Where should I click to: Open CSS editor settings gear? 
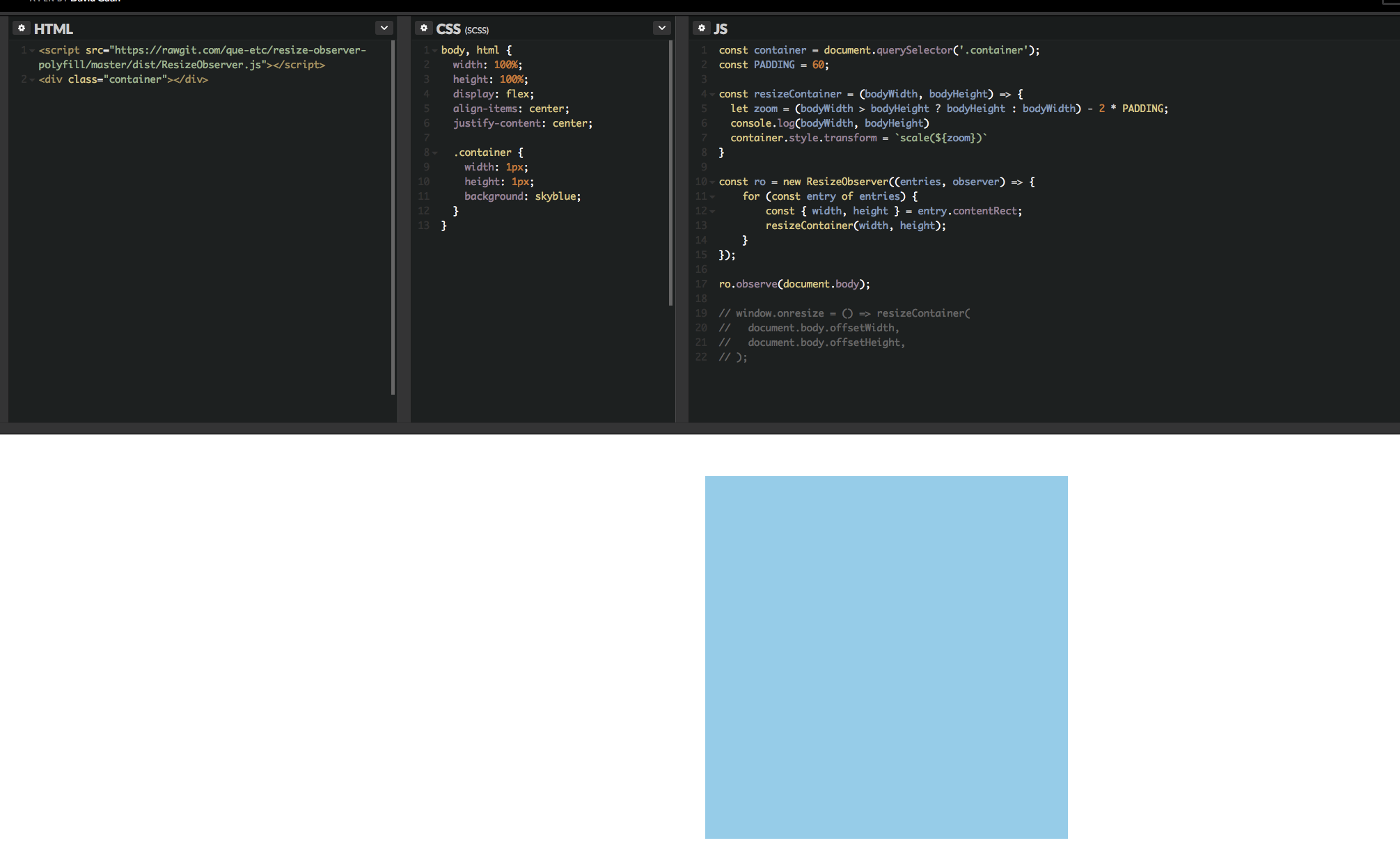(424, 28)
